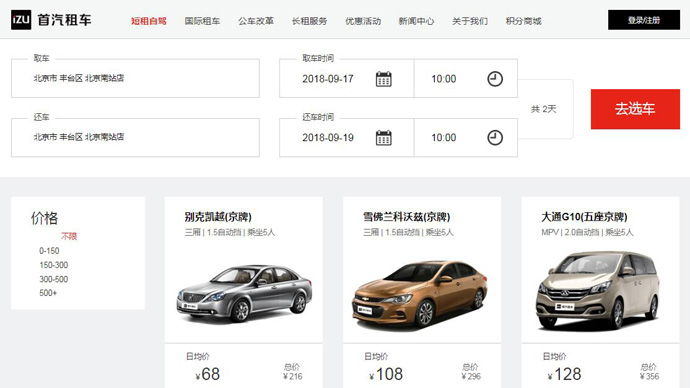Image resolution: width=690 pixels, height=388 pixels.
Task: Go to 国际租车 menu item
Action: click(x=202, y=21)
